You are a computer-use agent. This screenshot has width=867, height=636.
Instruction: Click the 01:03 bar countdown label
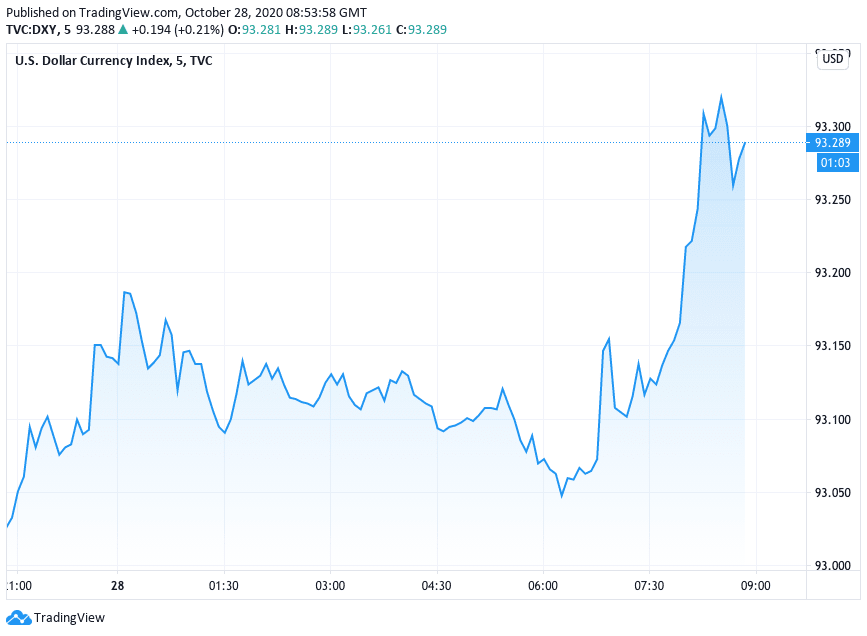pyautogui.click(x=834, y=162)
